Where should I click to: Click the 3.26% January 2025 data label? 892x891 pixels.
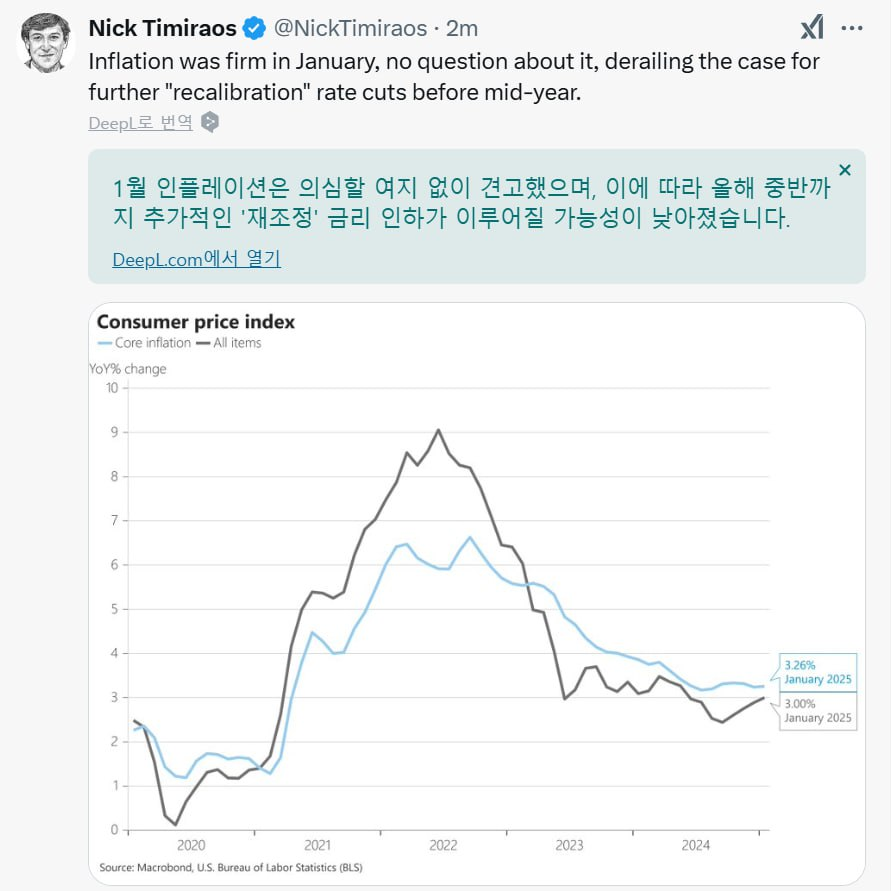[817, 671]
